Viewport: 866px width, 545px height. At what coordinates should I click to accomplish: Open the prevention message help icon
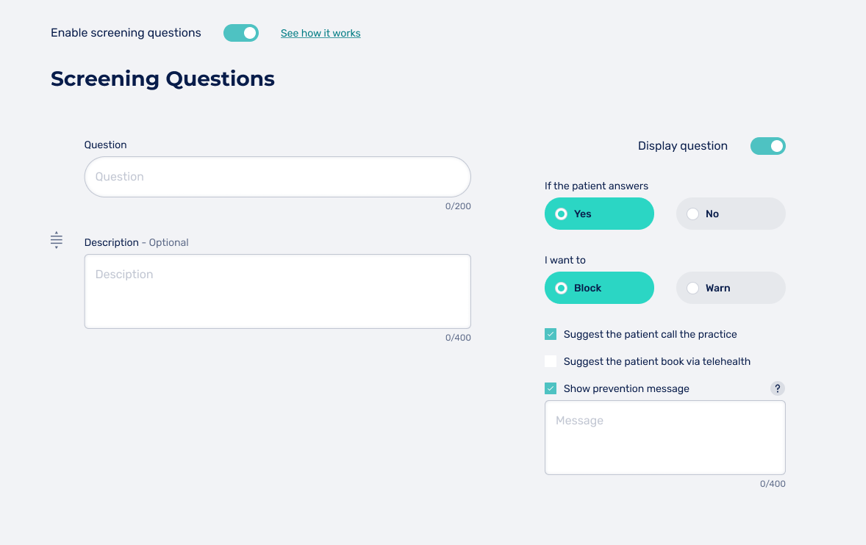click(x=777, y=389)
